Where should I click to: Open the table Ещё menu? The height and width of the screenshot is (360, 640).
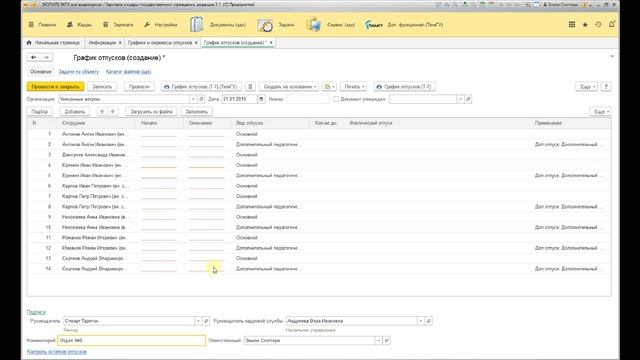(x=600, y=111)
